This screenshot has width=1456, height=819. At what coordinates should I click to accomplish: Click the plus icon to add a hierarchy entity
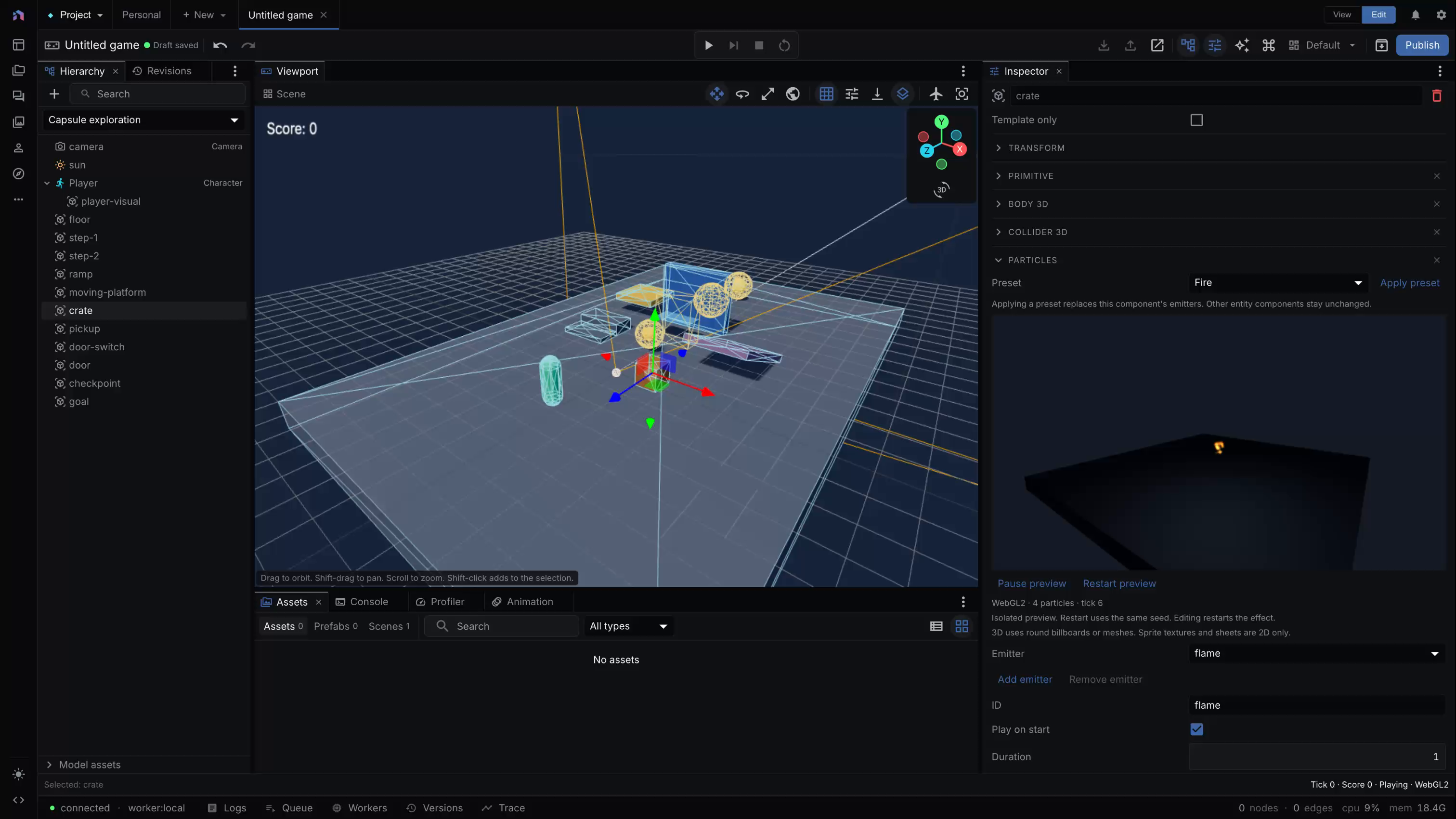pos(54,94)
